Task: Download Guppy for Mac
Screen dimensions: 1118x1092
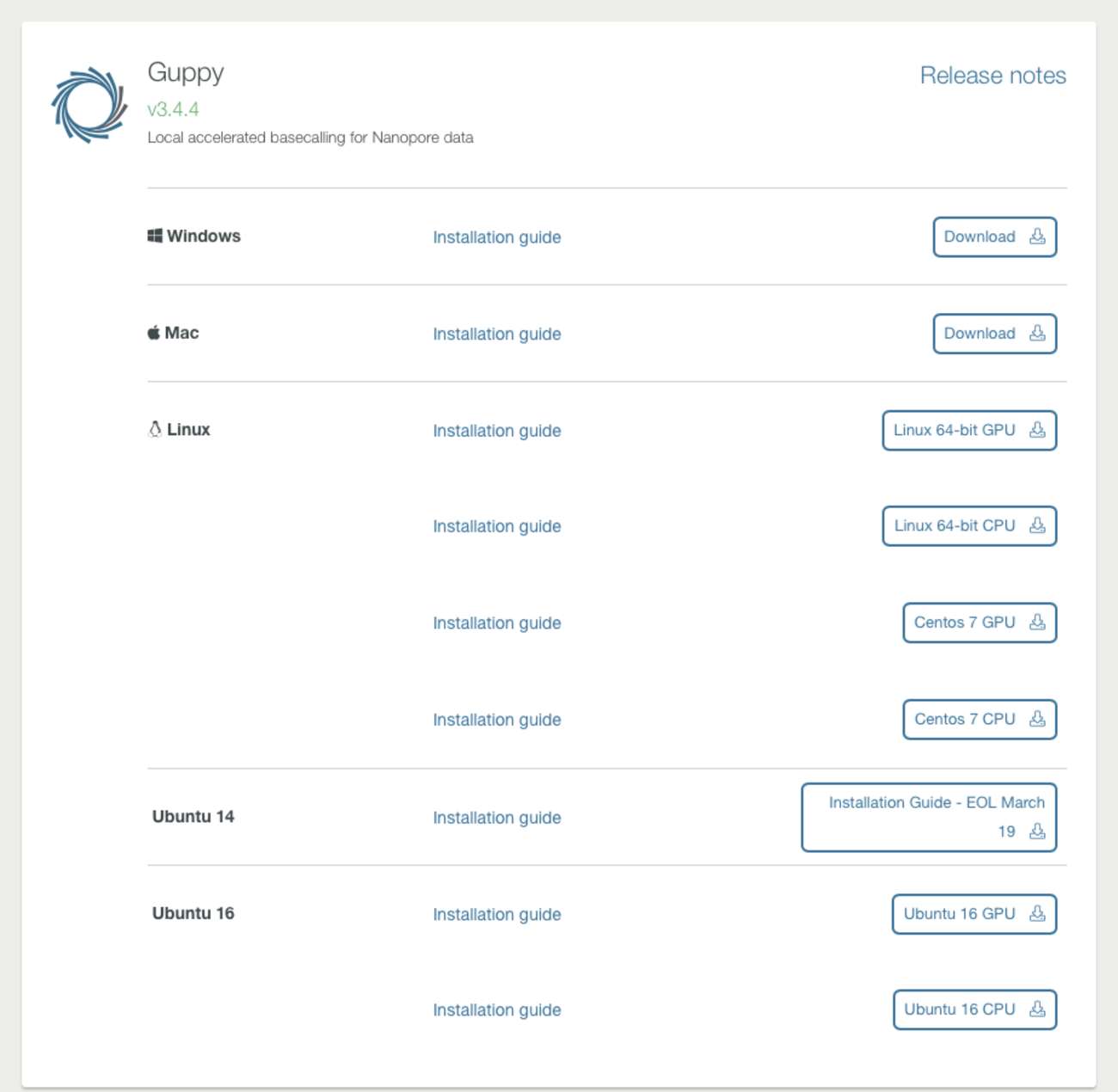Action: point(995,334)
